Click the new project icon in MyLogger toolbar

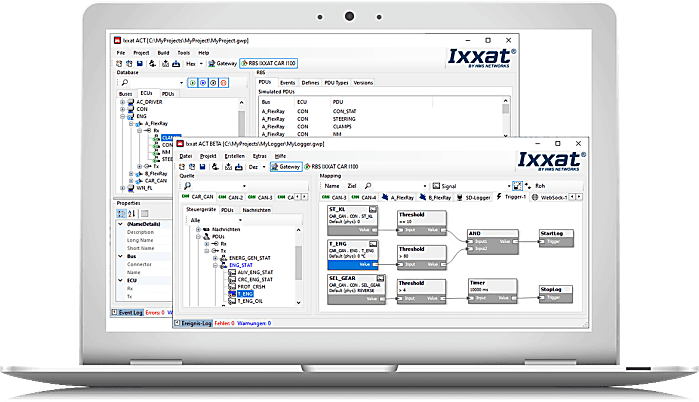click(x=182, y=167)
